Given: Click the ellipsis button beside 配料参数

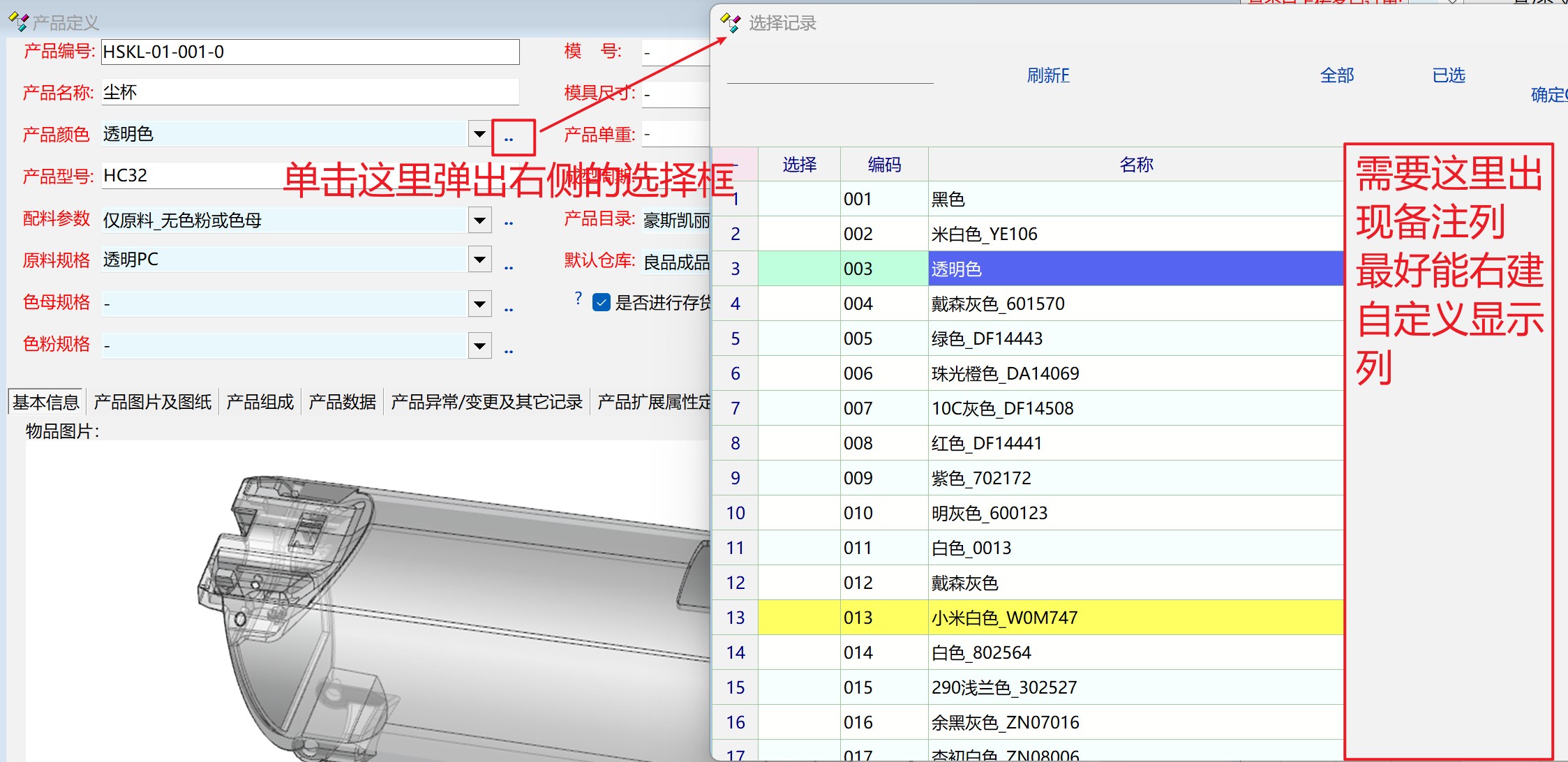Looking at the screenshot, I should click(509, 223).
